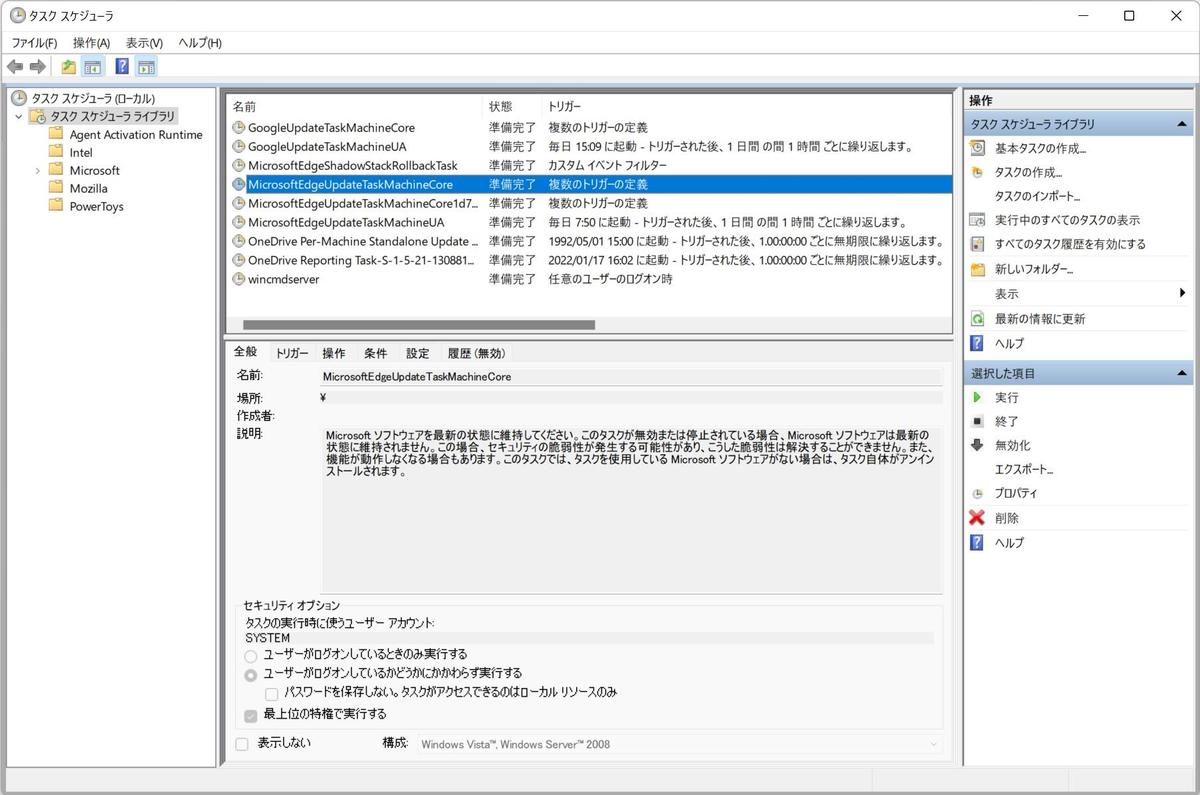
Task: Sort by the 状態 column header
Action: tap(512, 106)
